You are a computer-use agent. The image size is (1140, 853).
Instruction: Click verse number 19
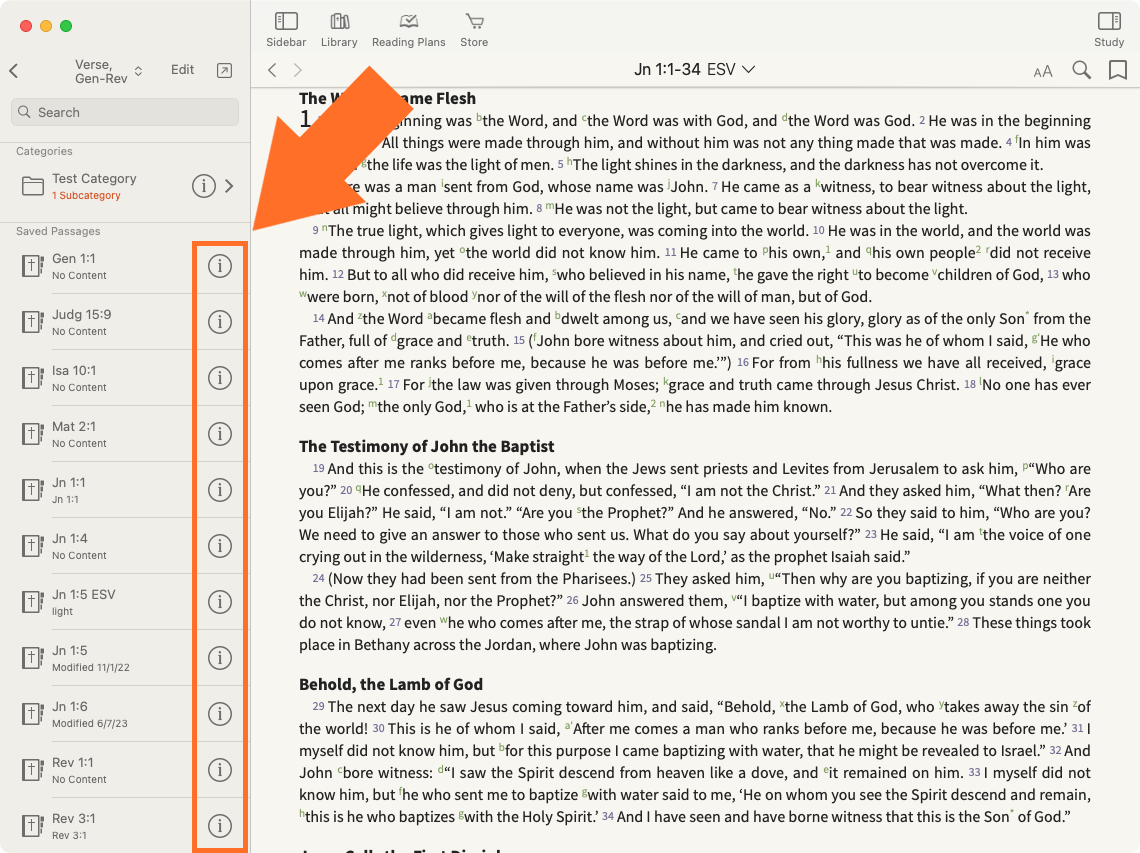pos(318,468)
